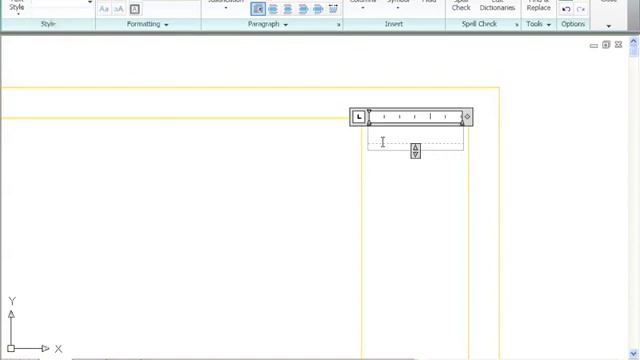Close the drawing window
This screenshot has height=360, width=640.
point(618,44)
